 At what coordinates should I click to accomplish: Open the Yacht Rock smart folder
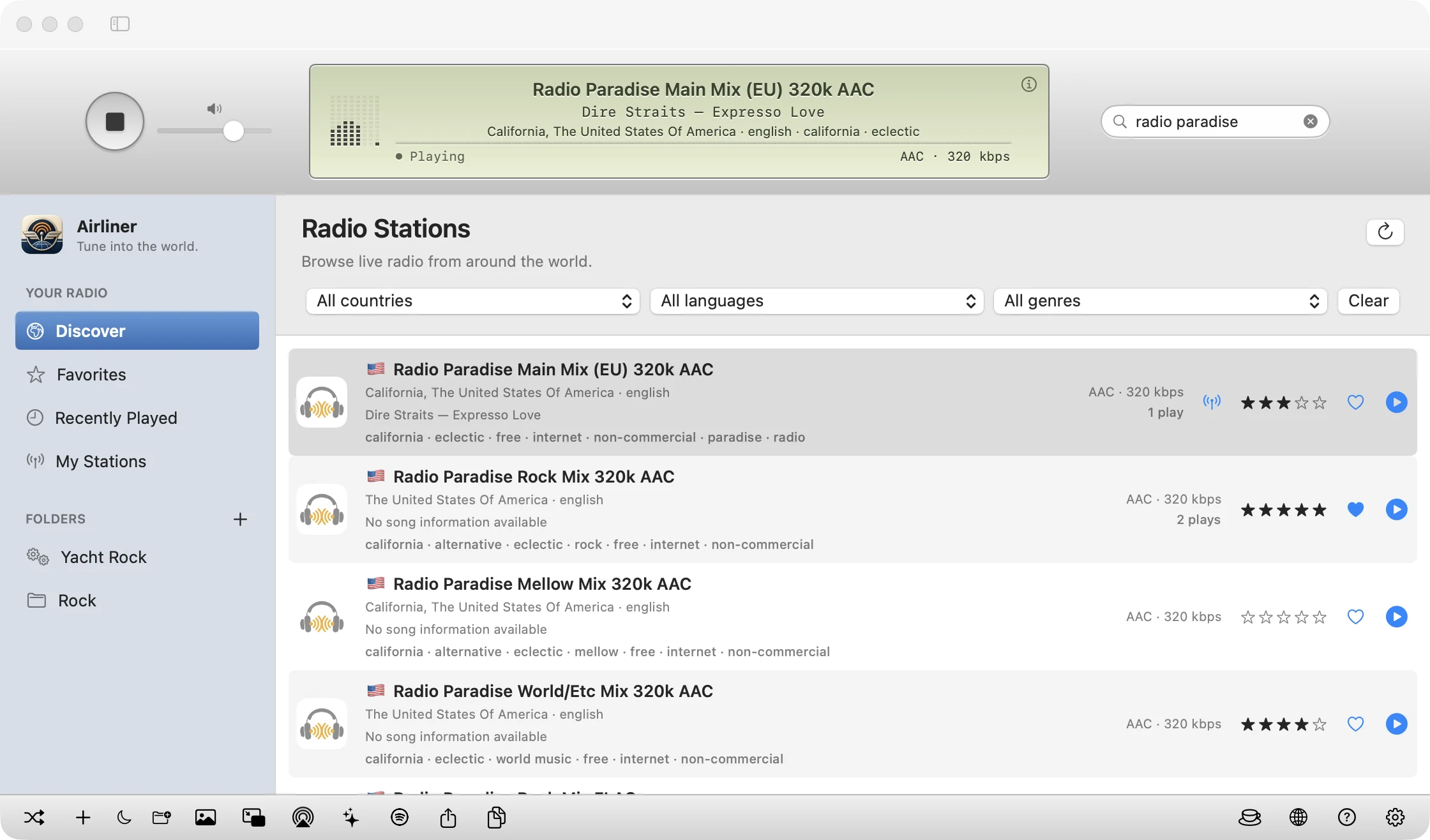137,557
